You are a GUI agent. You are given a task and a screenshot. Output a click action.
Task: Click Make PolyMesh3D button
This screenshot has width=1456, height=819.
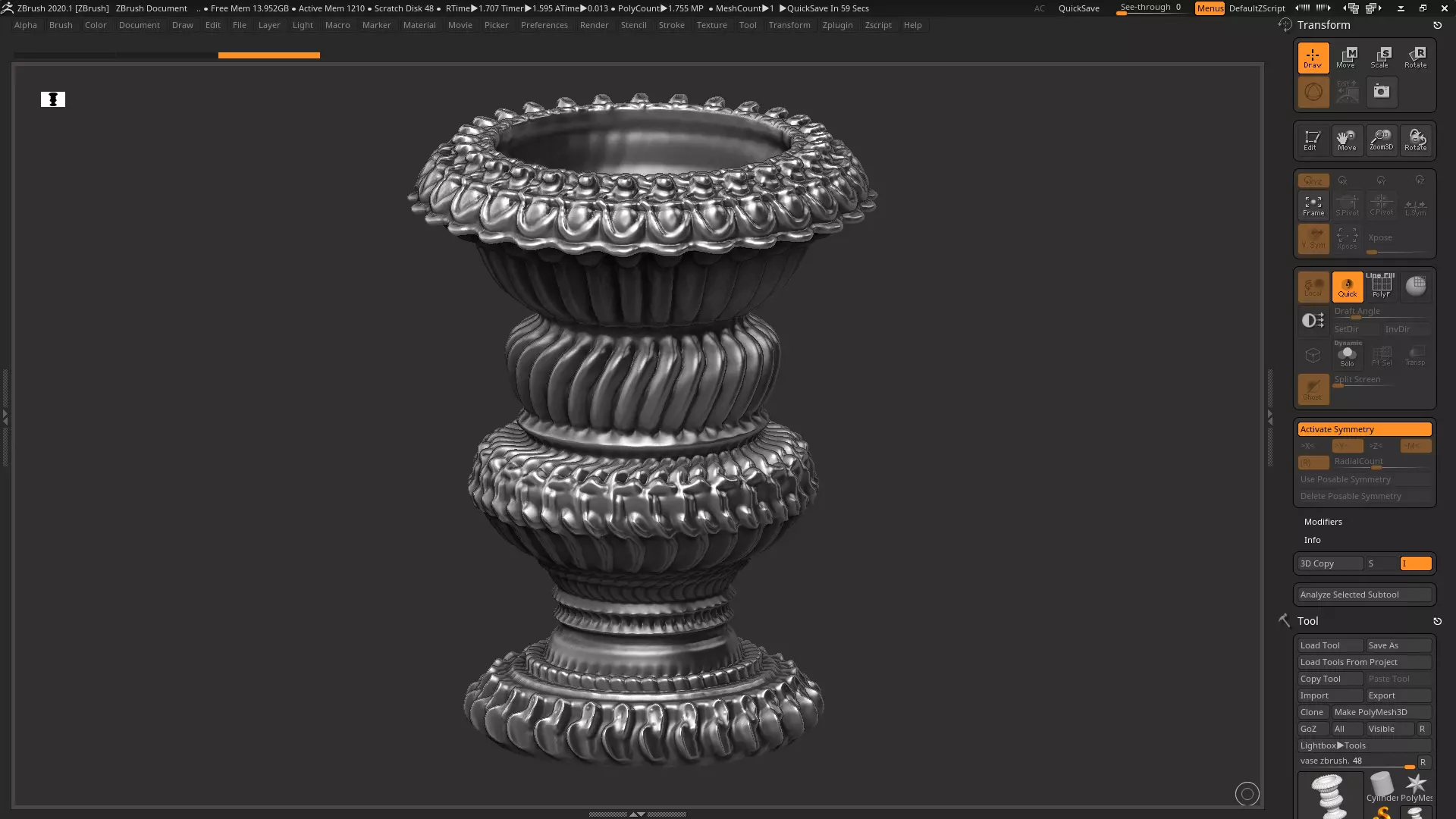pyautogui.click(x=1380, y=712)
